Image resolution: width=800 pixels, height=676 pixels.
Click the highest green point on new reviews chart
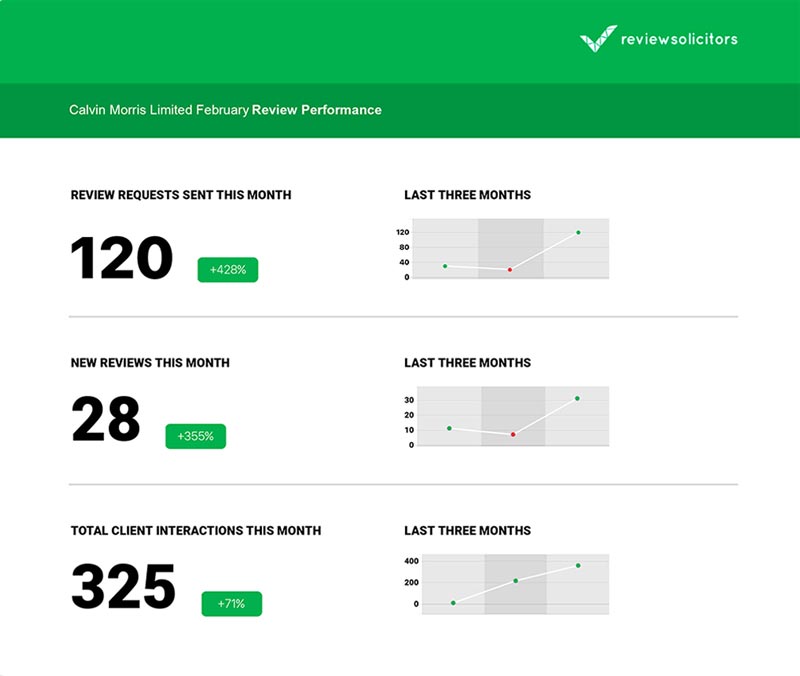pyautogui.click(x=577, y=398)
